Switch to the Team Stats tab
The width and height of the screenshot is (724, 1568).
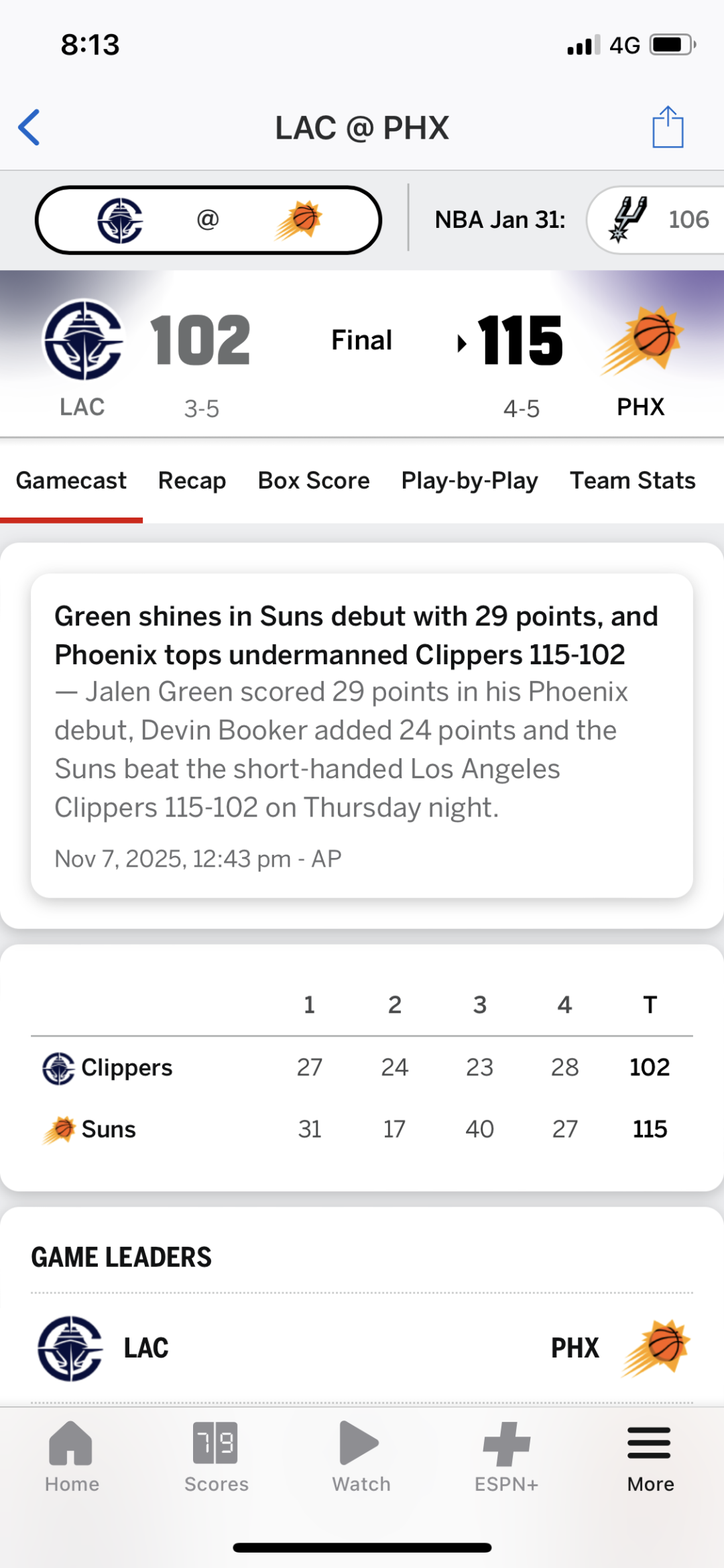click(632, 481)
